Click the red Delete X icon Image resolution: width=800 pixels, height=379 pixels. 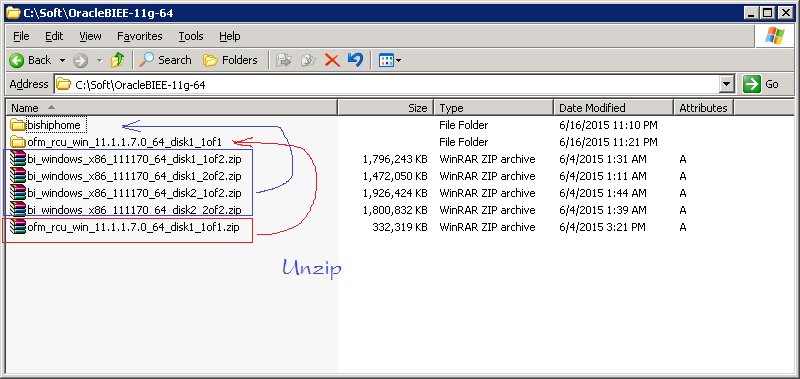click(332, 60)
